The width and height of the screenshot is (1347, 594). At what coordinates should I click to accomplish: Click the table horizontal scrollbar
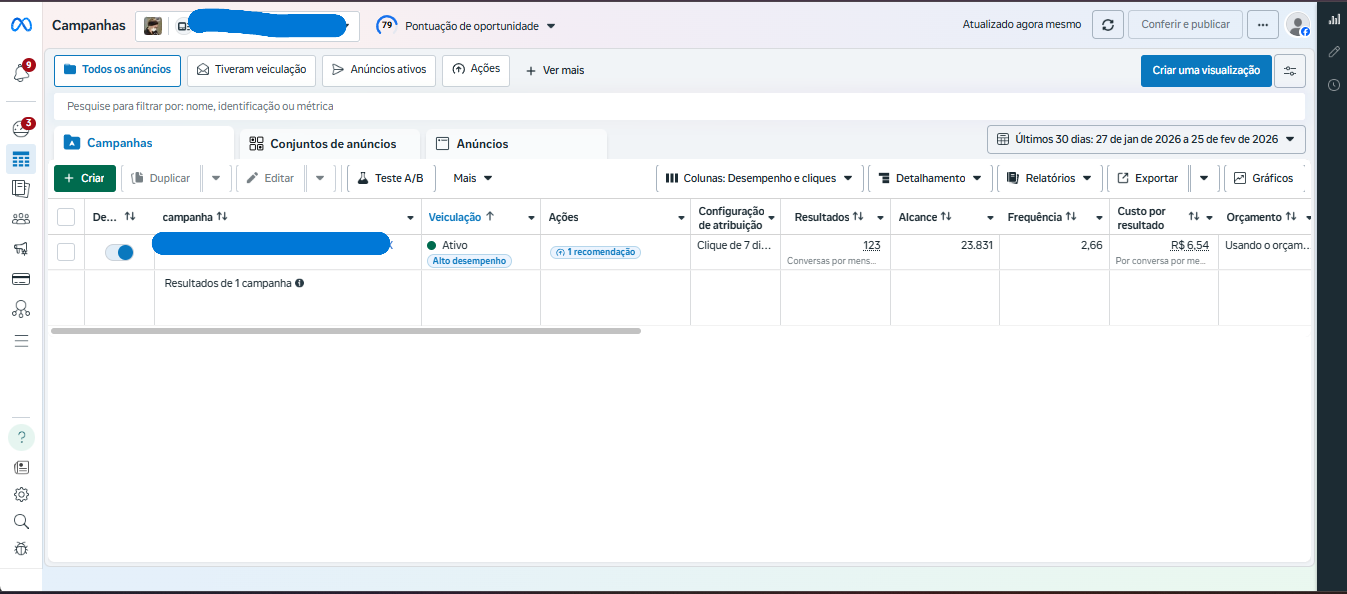(x=345, y=330)
